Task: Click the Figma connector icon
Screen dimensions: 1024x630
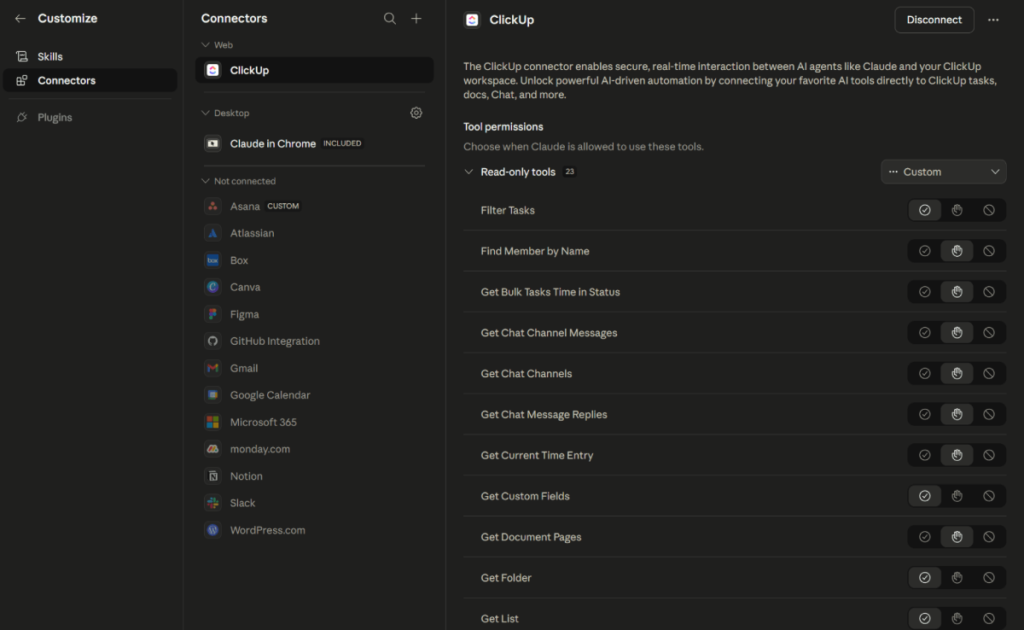Action: (213, 314)
